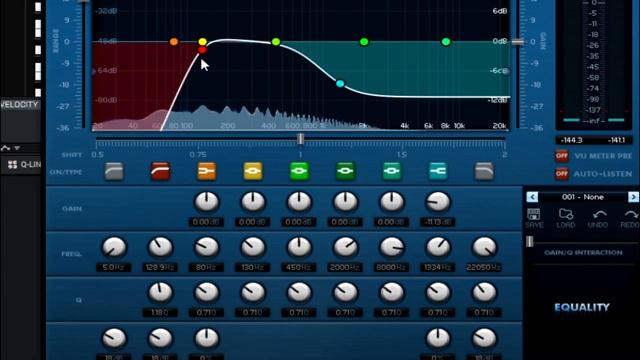This screenshot has width=640, height=360.
Task: Go to previous preset with left arrow
Action: [532, 197]
